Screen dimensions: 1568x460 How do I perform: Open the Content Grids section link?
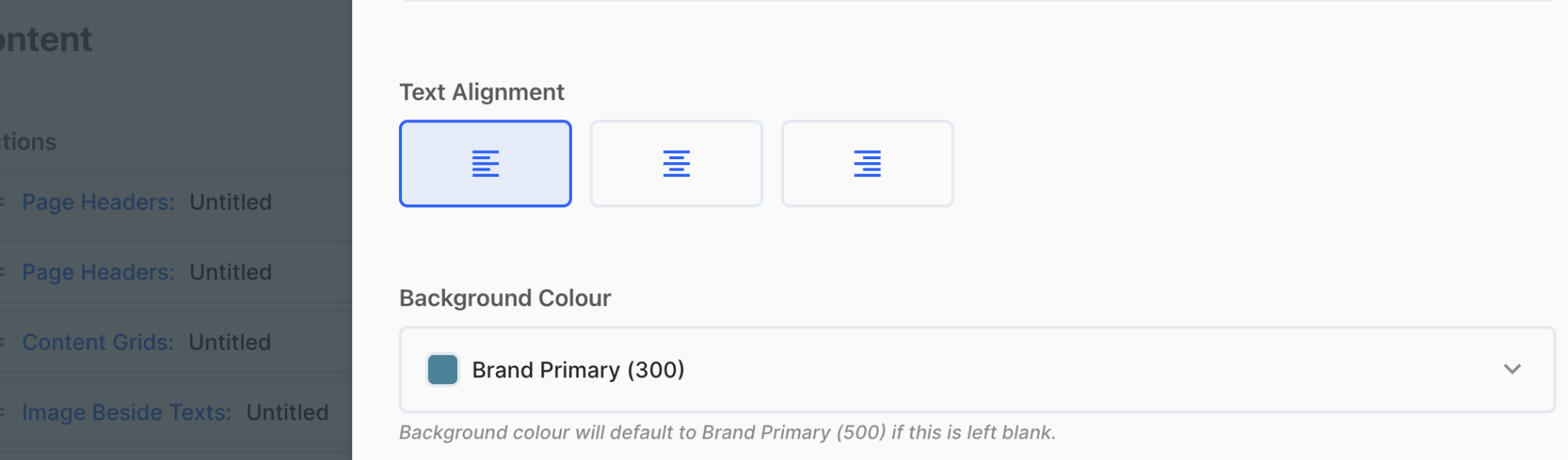(98, 342)
